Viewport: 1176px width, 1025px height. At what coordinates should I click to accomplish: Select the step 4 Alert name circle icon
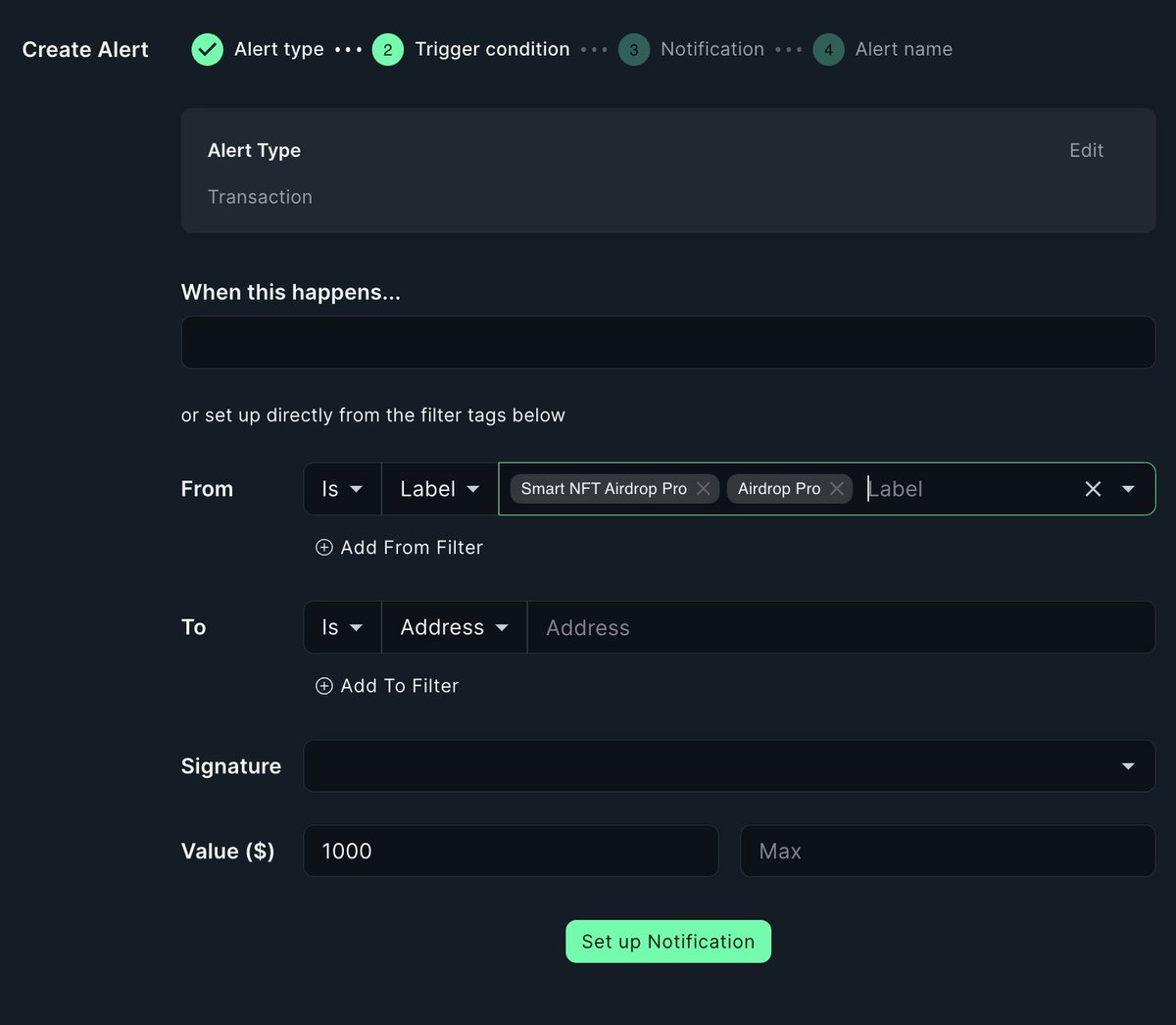pyautogui.click(x=828, y=49)
